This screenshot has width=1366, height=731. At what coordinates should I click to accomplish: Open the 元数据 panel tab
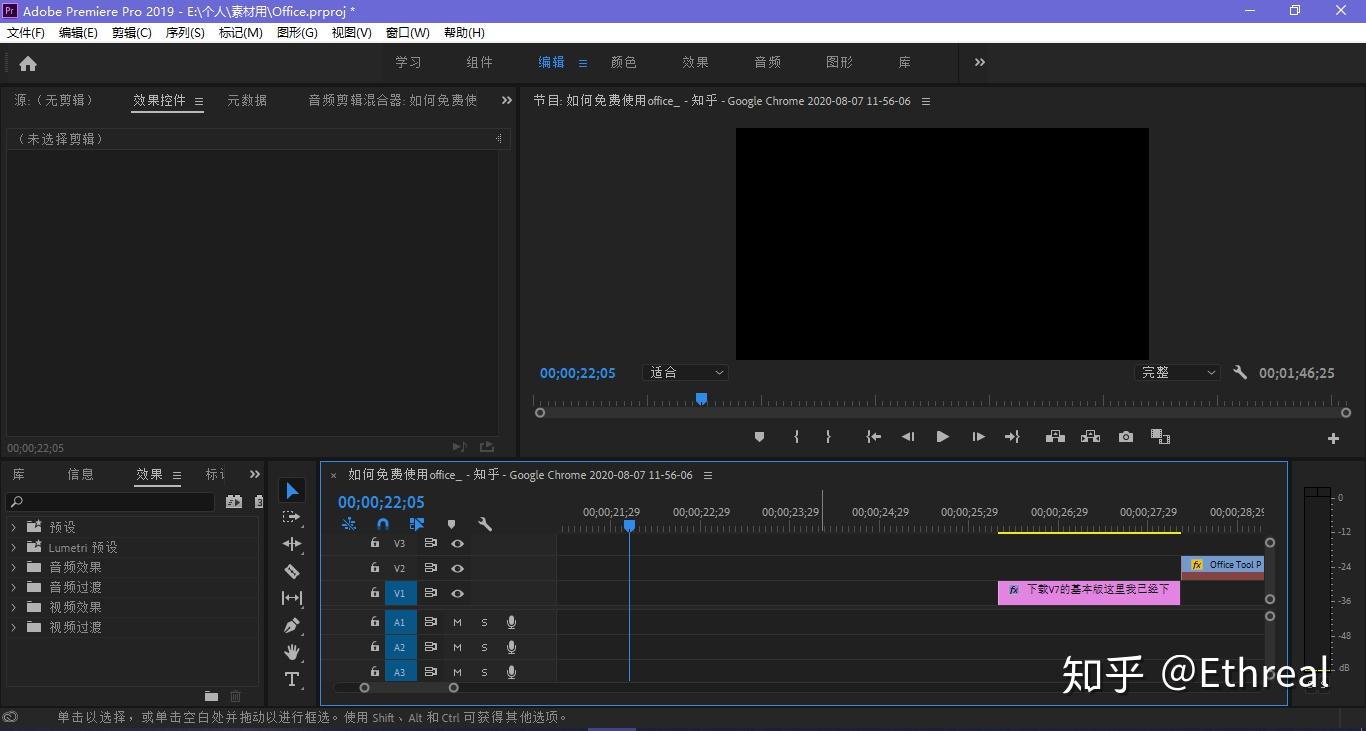247,100
